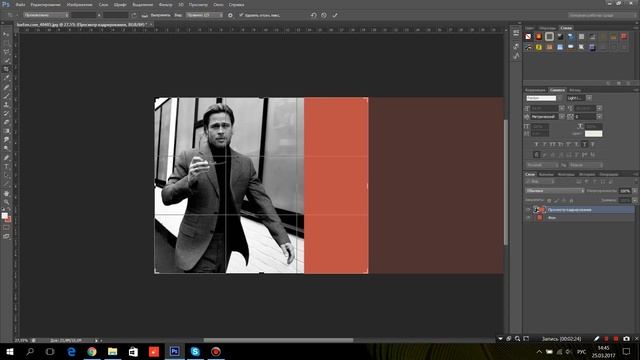Image resolution: width=640 pixels, height=360 pixels.
Task: Click crop width input field
Action: point(84,15)
